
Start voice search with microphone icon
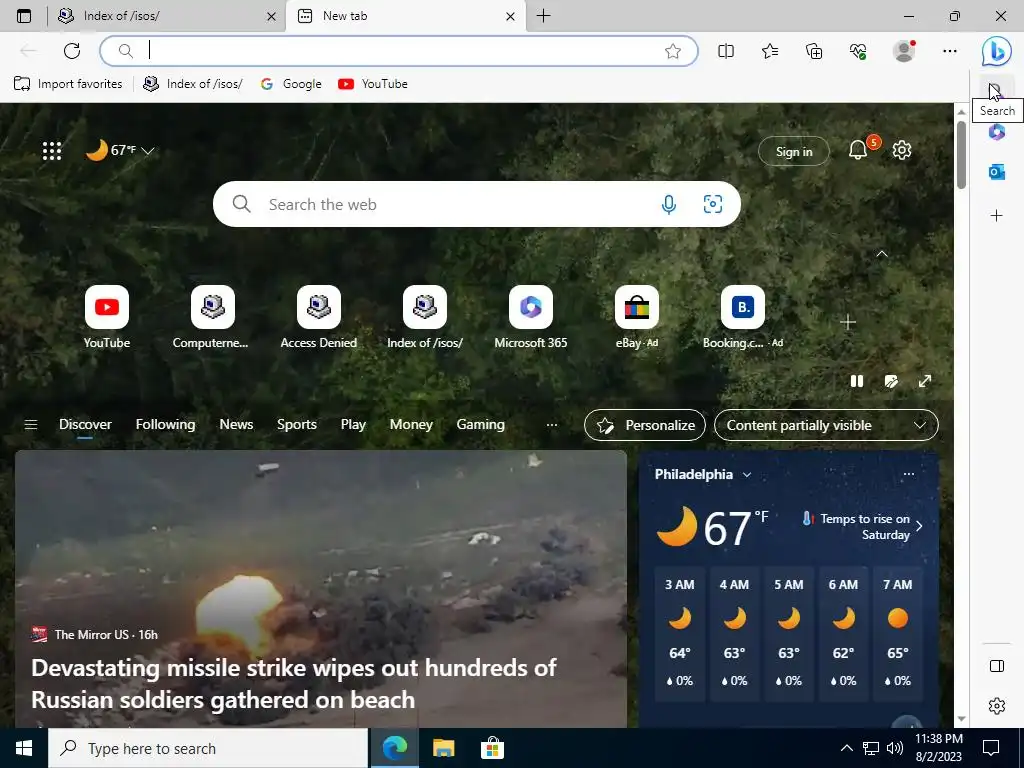click(x=668, y=204)
